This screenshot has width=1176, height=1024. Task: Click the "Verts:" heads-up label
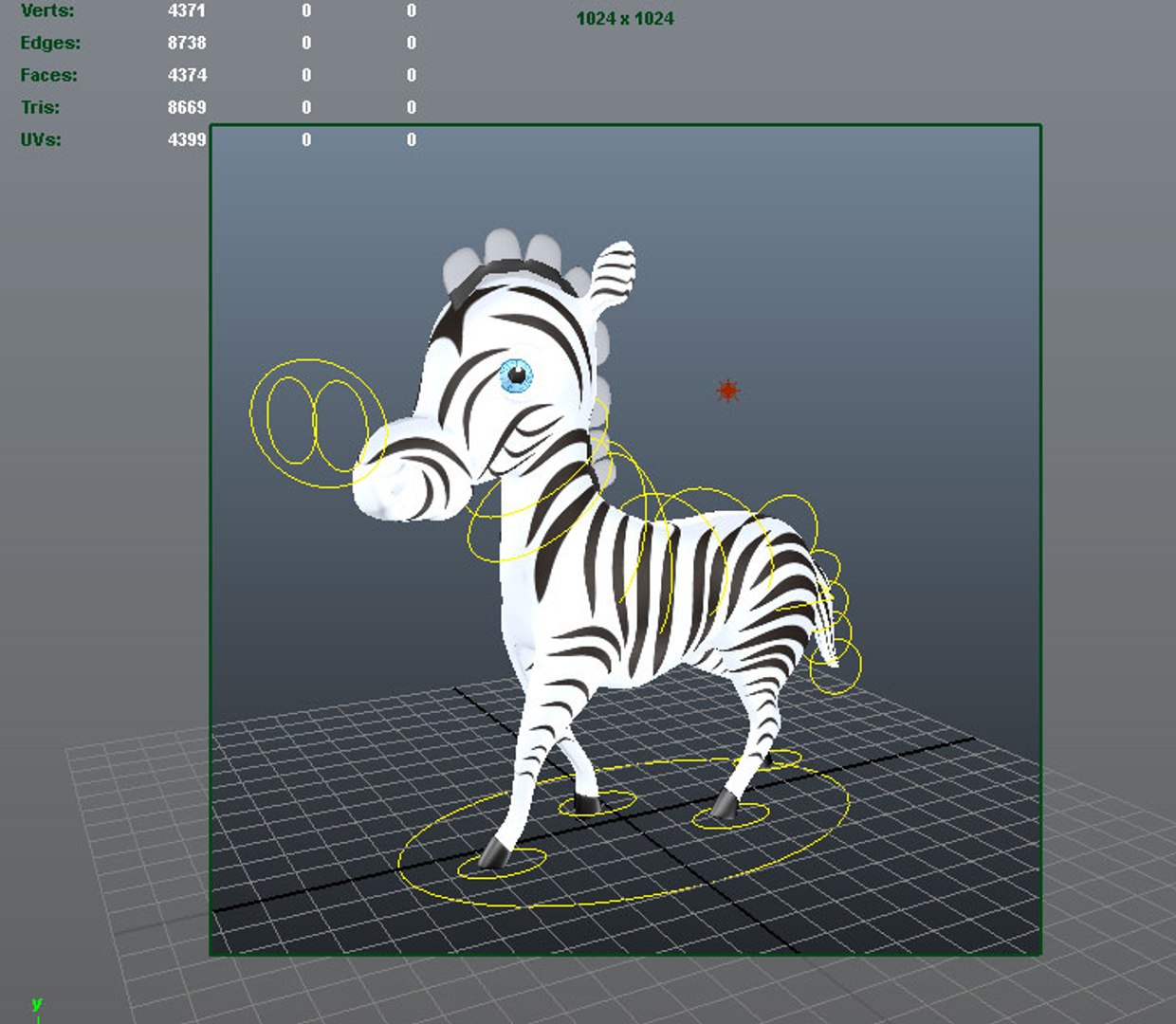[47, 10]
